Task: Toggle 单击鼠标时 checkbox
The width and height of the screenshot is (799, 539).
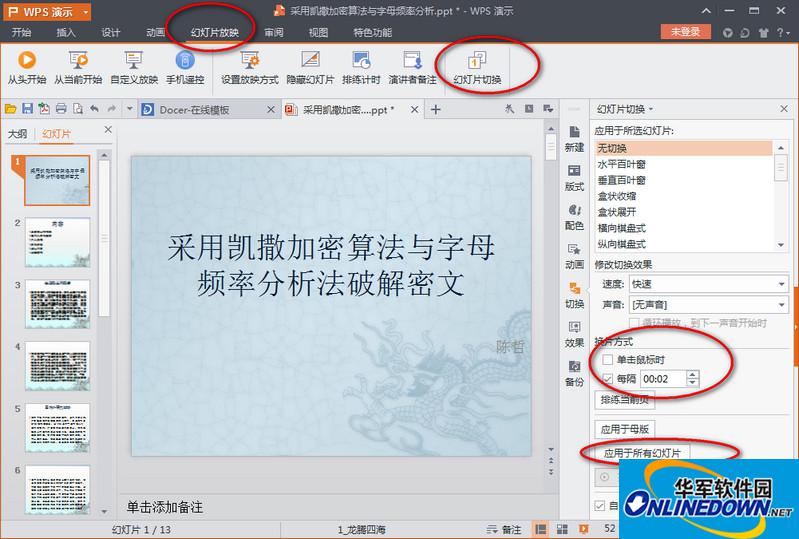Action: 607,360
